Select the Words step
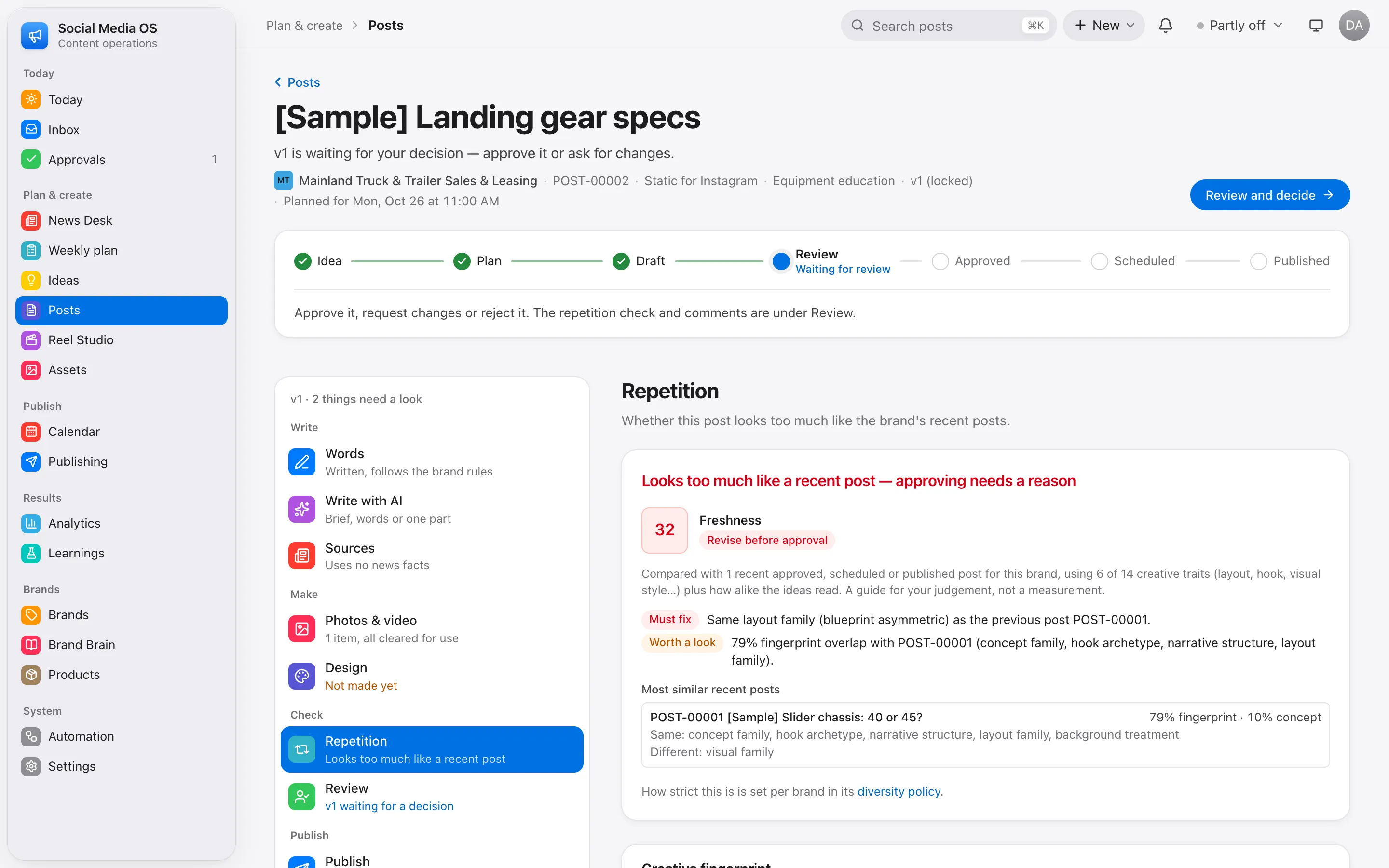Image resolution: width=1389 pixels, height=868 pixels. [432, 462]
